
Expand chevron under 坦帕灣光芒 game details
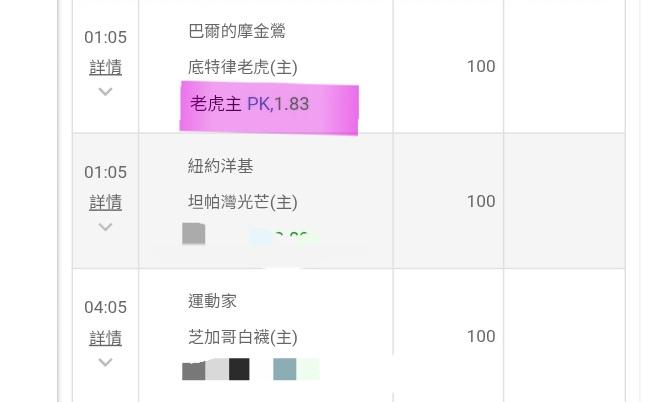[105, 227]
